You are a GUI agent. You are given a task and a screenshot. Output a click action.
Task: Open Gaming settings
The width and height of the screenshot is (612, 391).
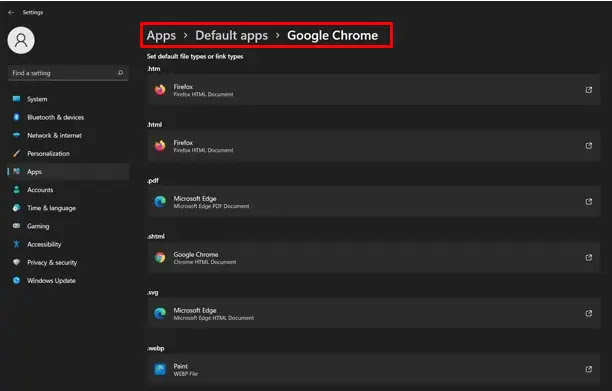pos(68,226)
